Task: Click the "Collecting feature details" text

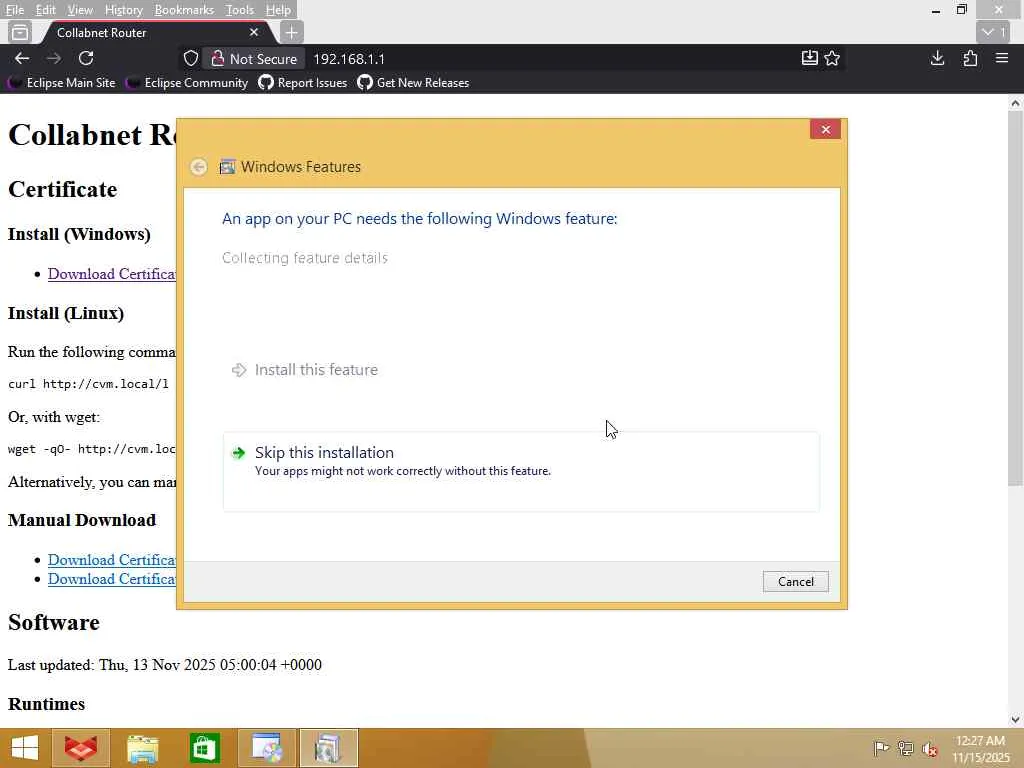Action: (305, 258)
